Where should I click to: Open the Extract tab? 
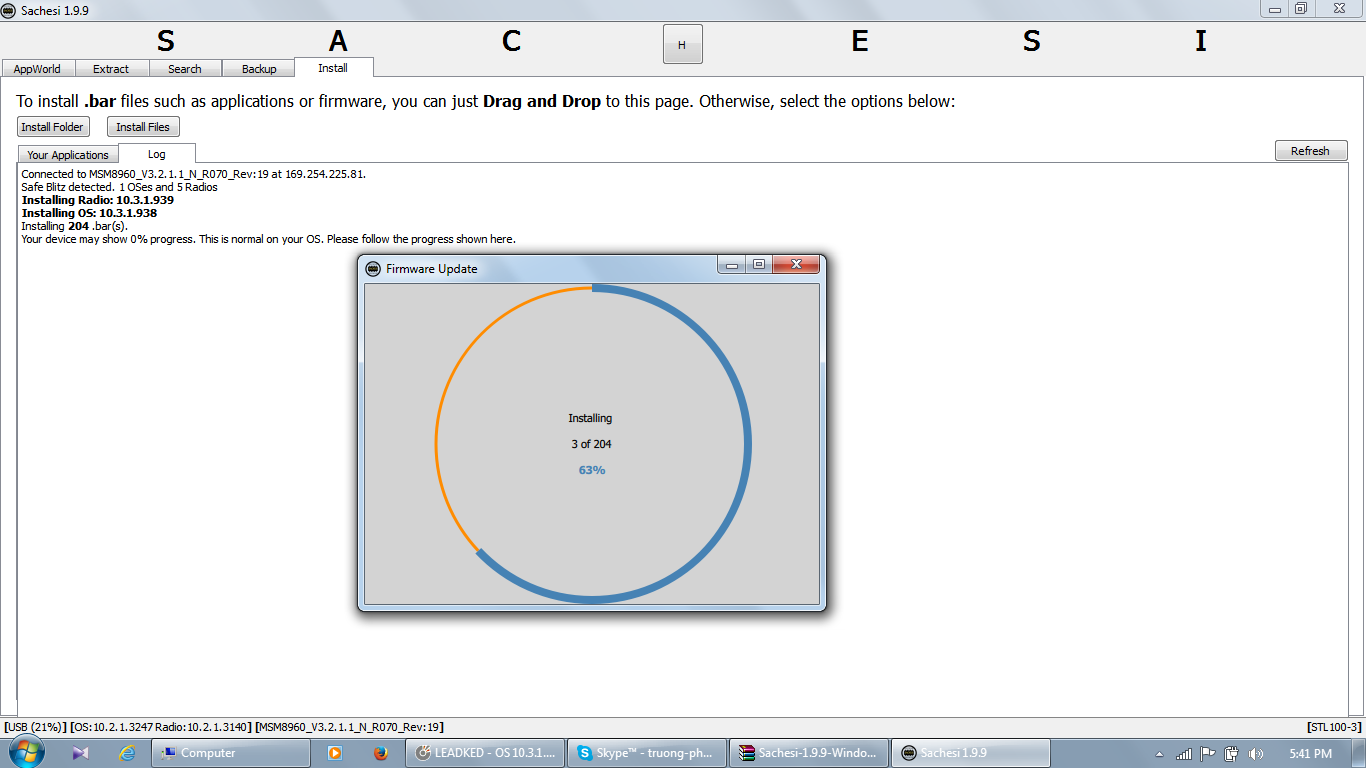click(x=111, y=69)
